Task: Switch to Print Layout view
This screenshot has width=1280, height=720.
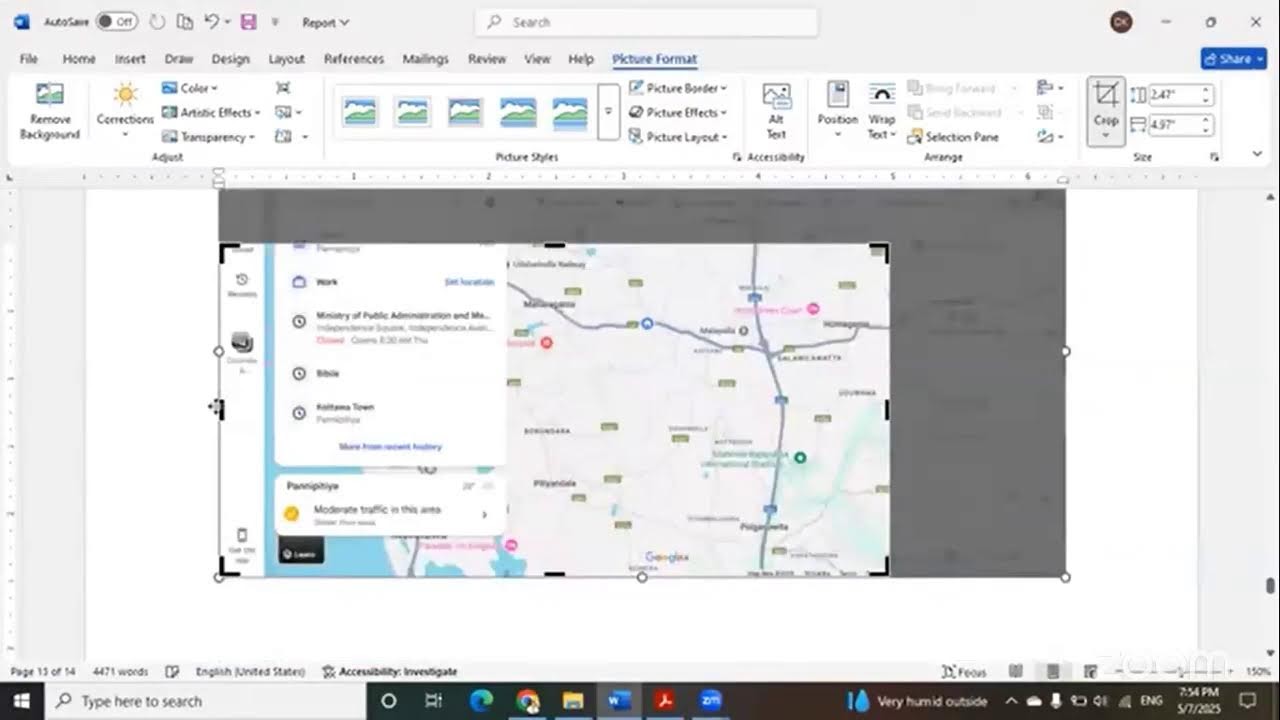Action: tap(1052, 672)
